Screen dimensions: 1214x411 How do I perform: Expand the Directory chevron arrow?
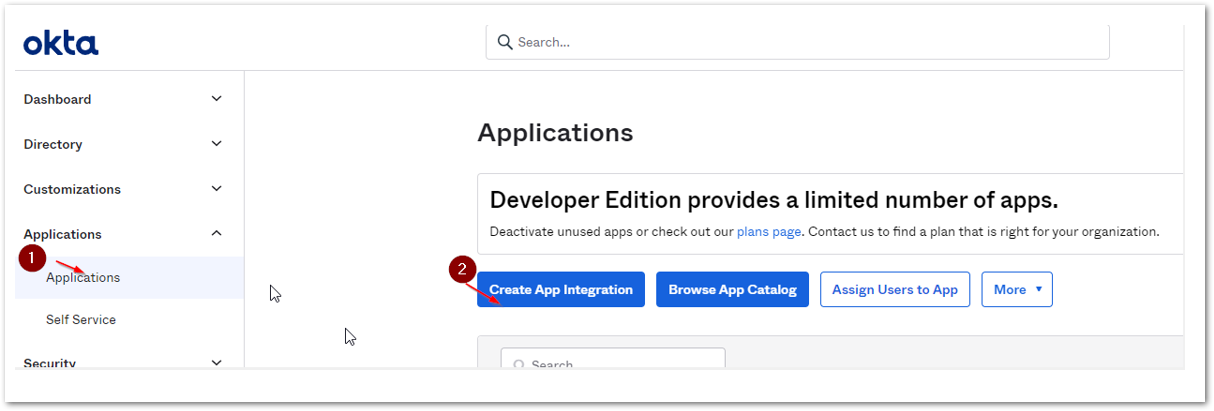click(x=217, y=144)
